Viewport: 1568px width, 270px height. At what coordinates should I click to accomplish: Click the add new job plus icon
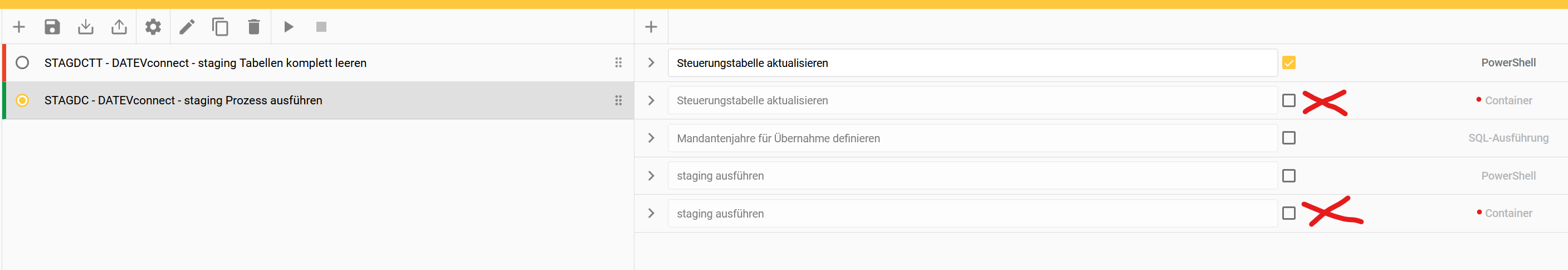point(19,27)
